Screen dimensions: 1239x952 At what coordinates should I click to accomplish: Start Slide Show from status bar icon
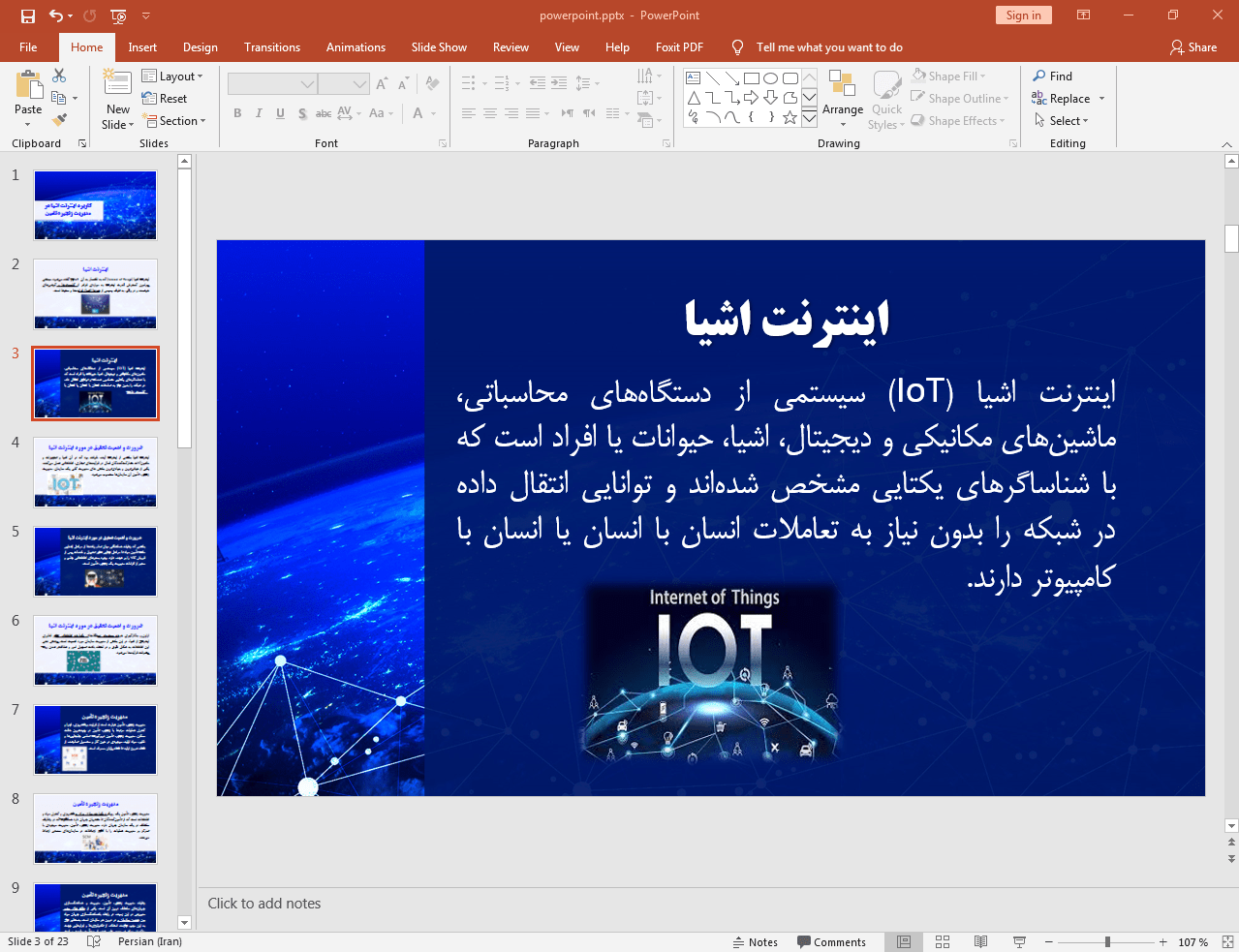click(x=1019, y=942)
